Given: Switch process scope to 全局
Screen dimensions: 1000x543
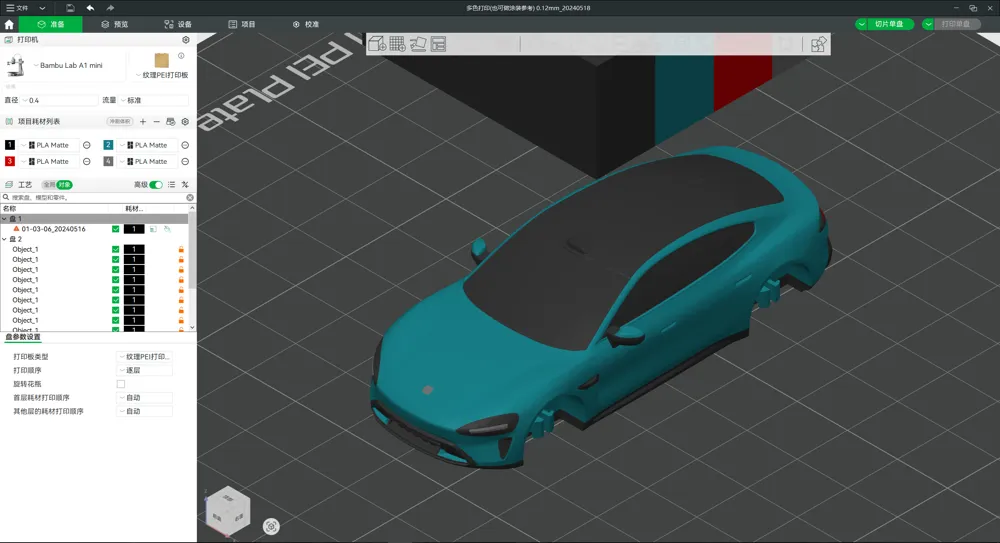Looking at the screenshot, I should point(48,184).
